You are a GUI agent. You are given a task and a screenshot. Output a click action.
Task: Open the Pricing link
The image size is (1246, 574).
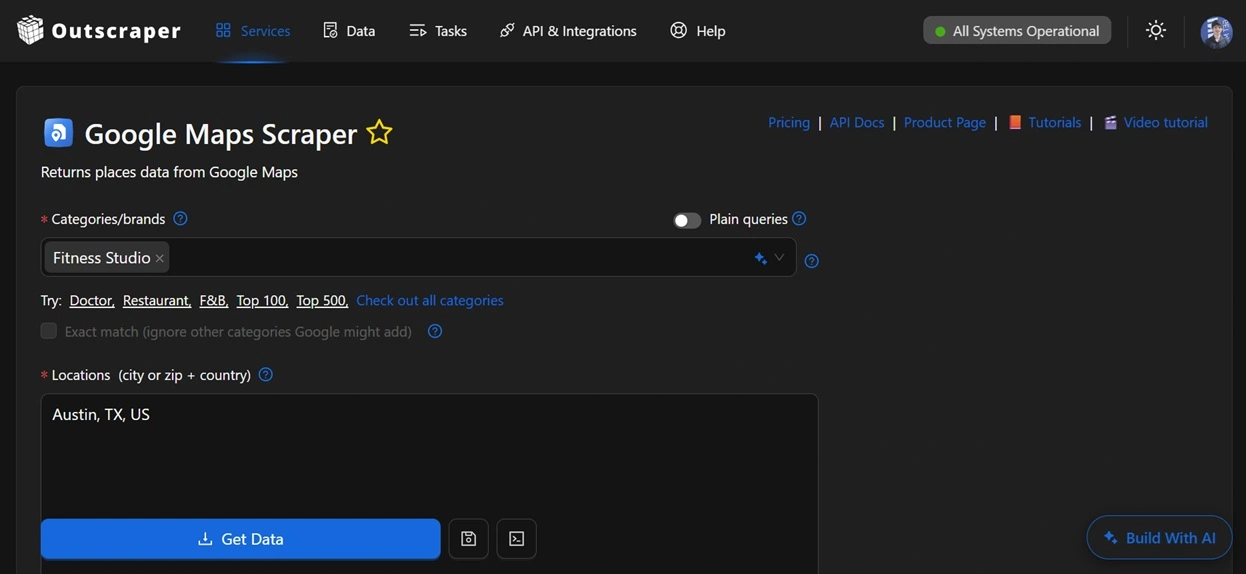789,122
